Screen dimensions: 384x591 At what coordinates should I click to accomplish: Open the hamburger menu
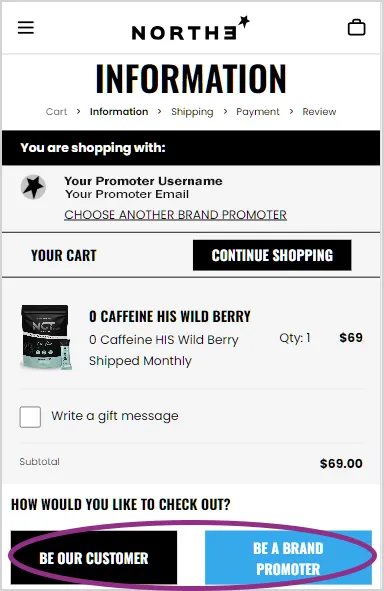click(x=26, y=28)
